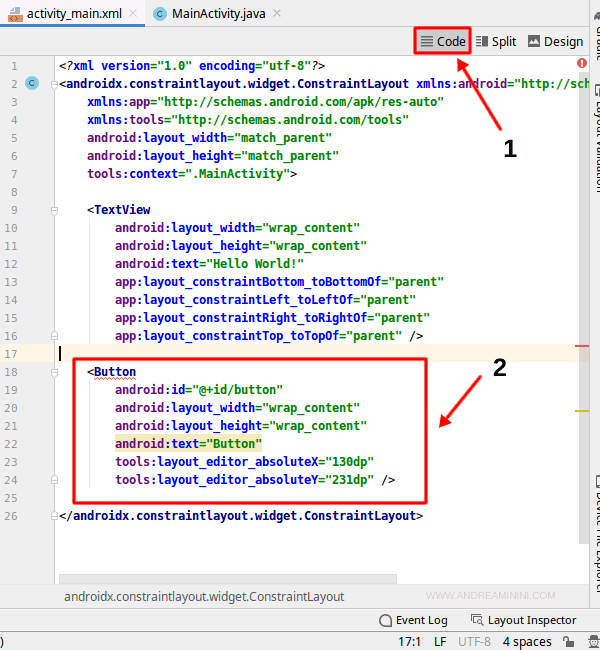Click the yellow warning stripe mark near line 20

tap(582, 411)
